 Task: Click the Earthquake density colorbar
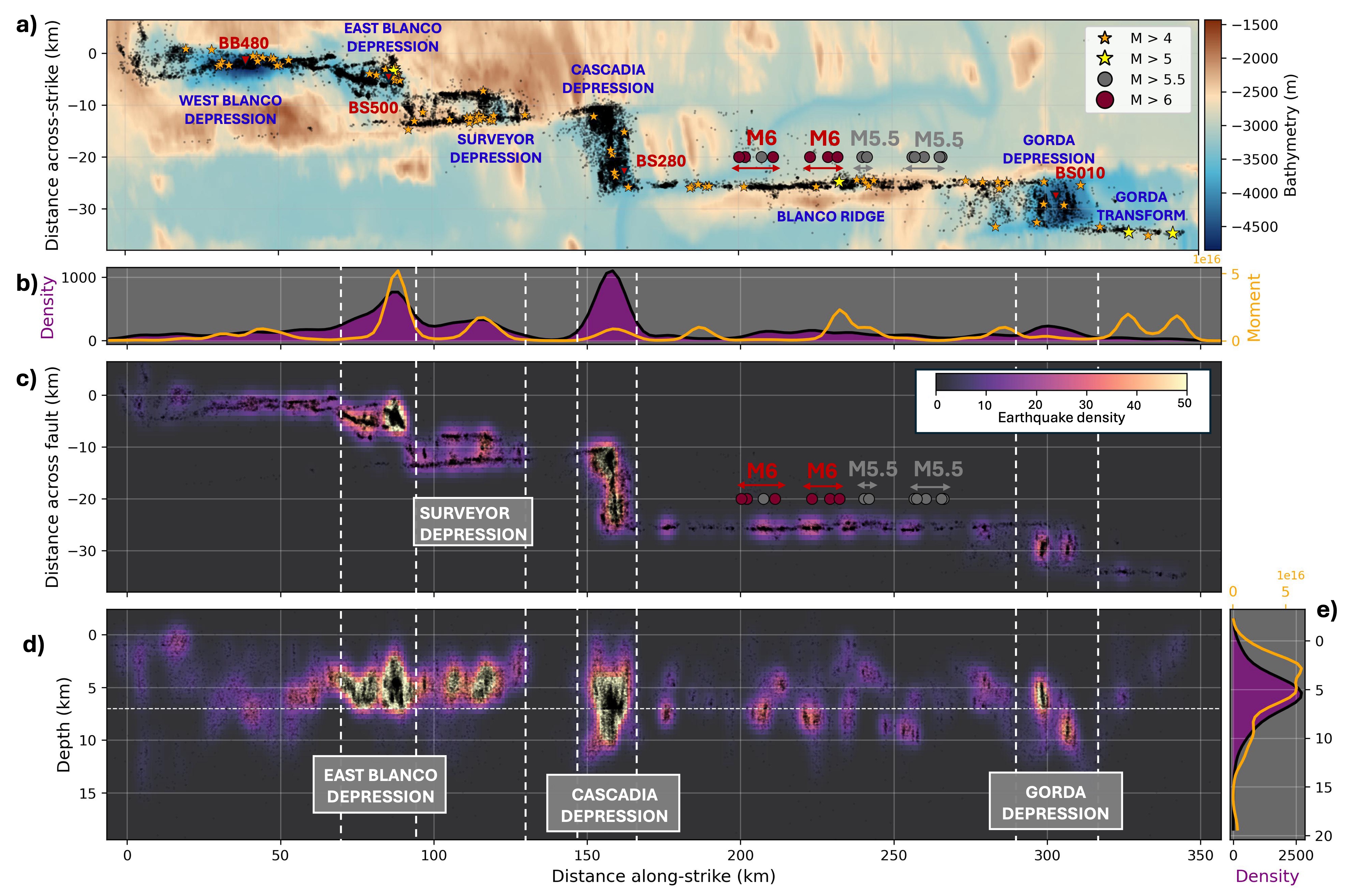pos(1062,382)
